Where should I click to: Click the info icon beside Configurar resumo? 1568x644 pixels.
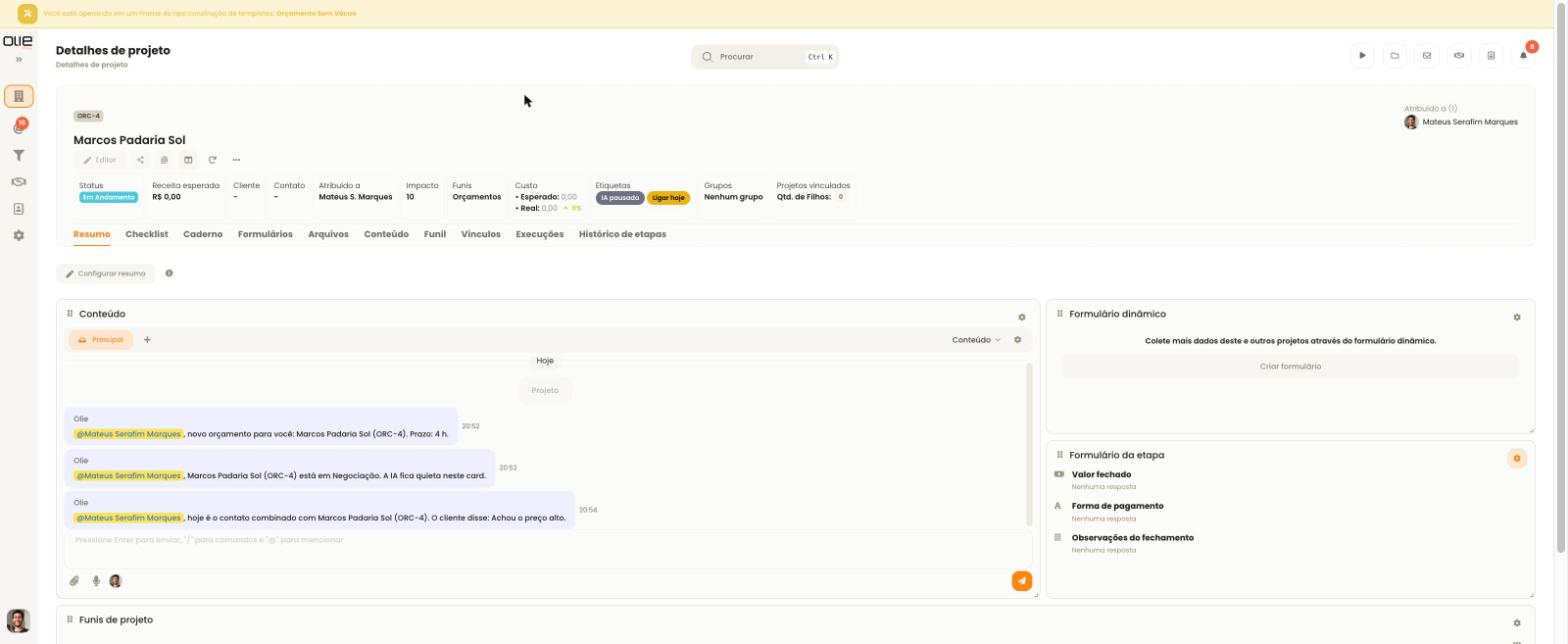pos(169,273)
